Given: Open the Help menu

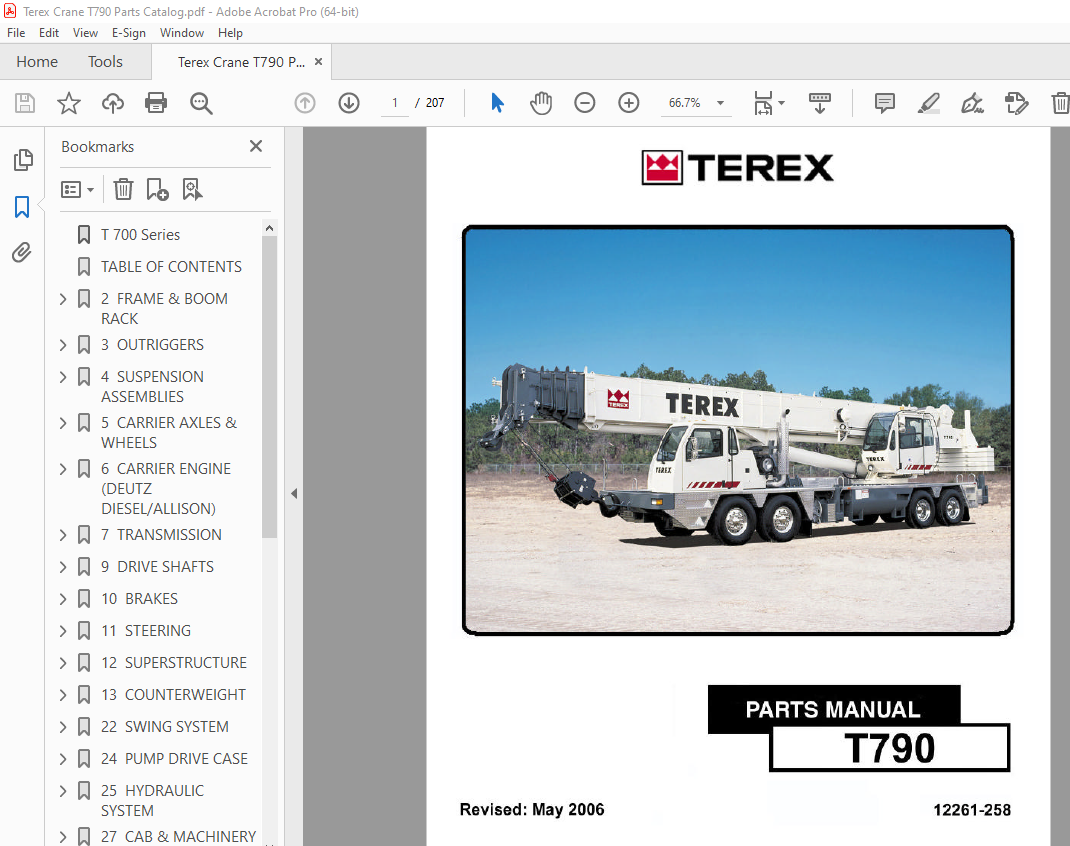Looking at the screenshot, I should 230,33.
